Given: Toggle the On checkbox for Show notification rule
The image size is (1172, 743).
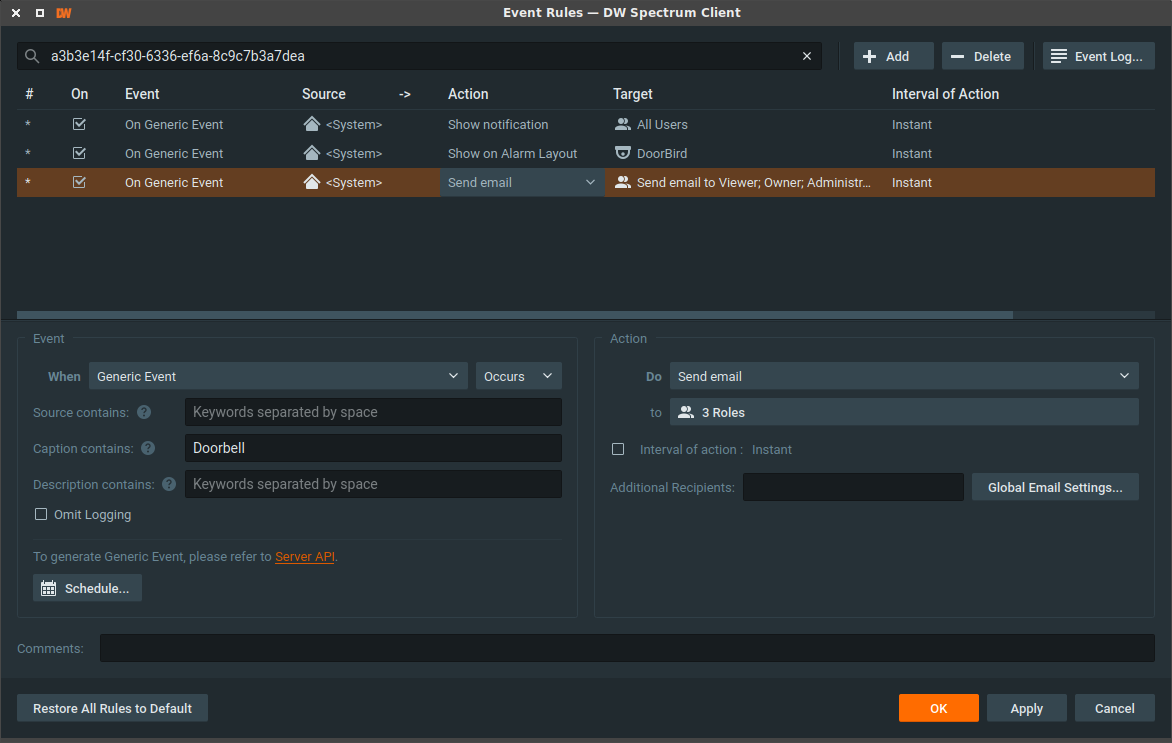Looking at the screenshot, I should tap(79, 124).
